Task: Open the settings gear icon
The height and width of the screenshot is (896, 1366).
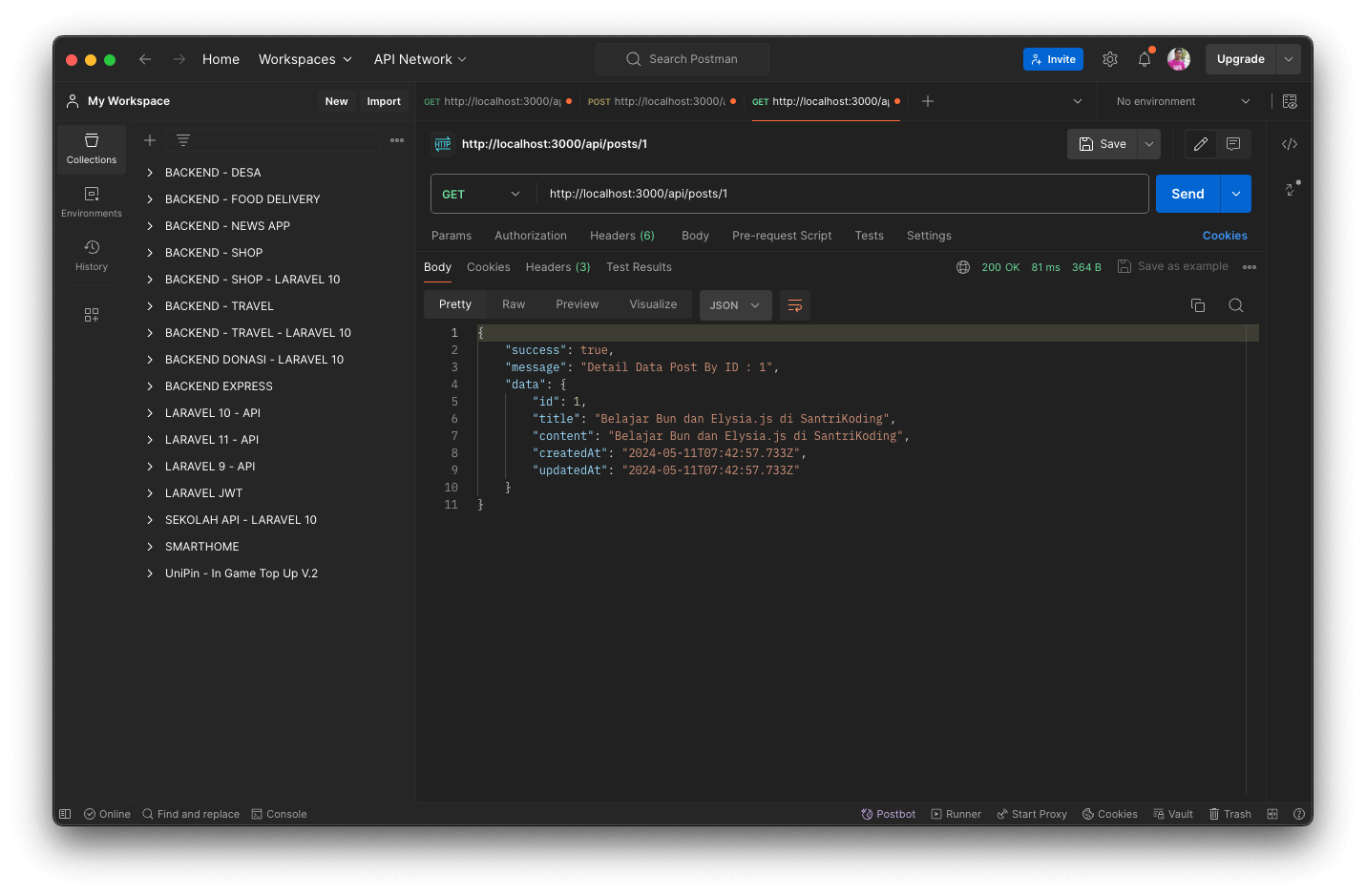Action: [1109, 59]
